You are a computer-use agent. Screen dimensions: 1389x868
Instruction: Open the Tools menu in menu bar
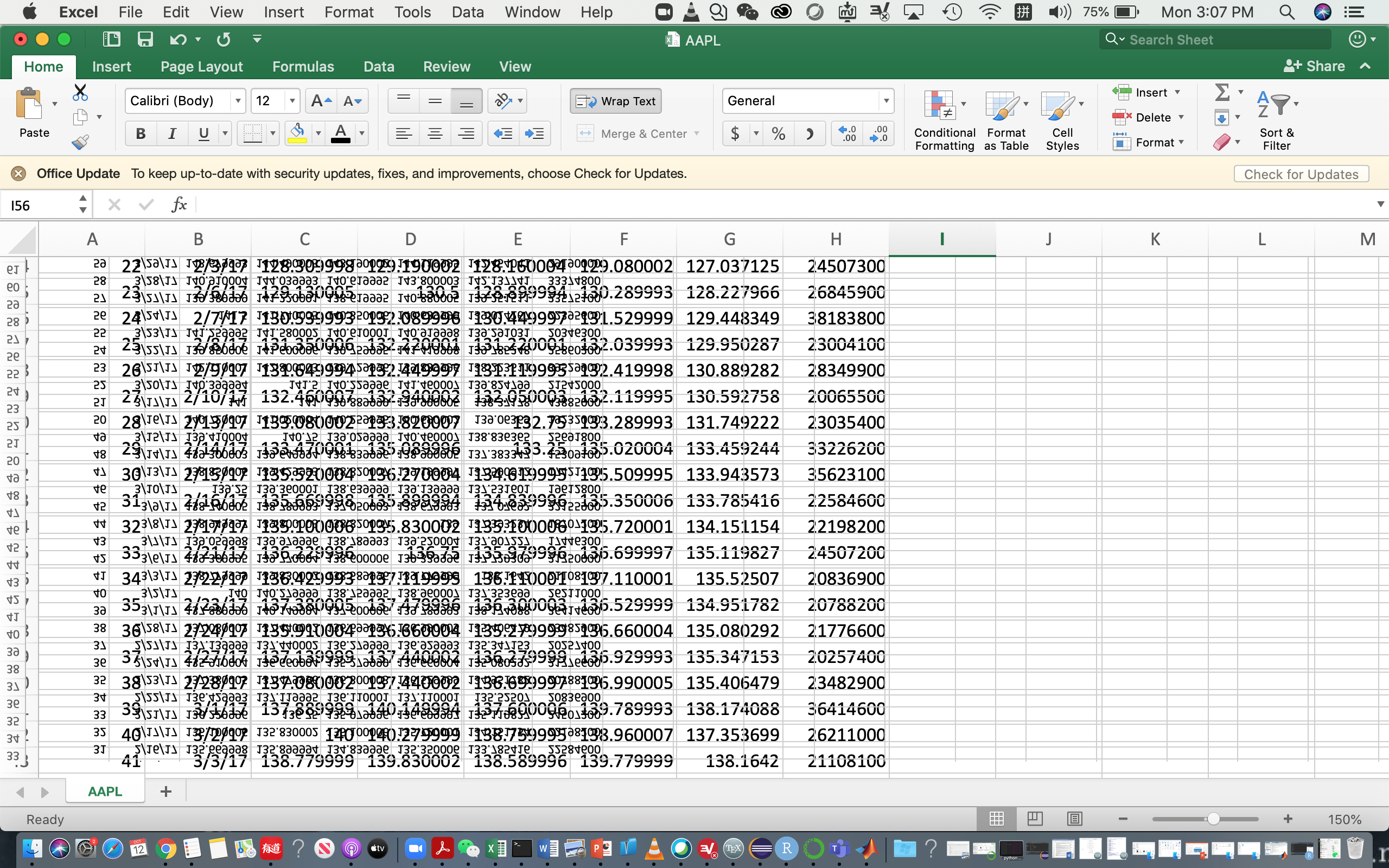(x=412, y=12)
